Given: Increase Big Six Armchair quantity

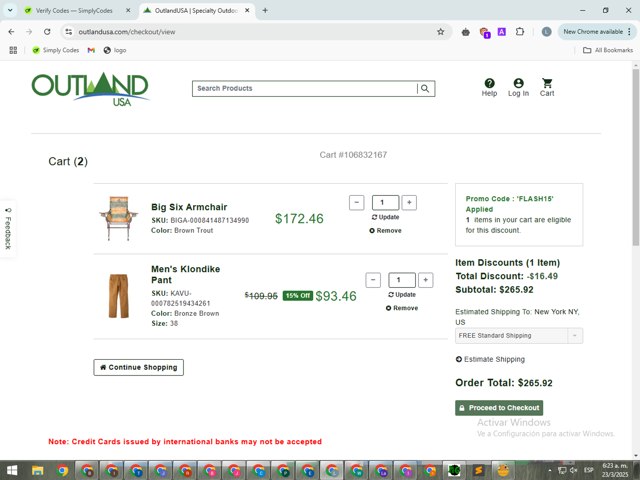Looking at the screenshot, I should 409,202.
